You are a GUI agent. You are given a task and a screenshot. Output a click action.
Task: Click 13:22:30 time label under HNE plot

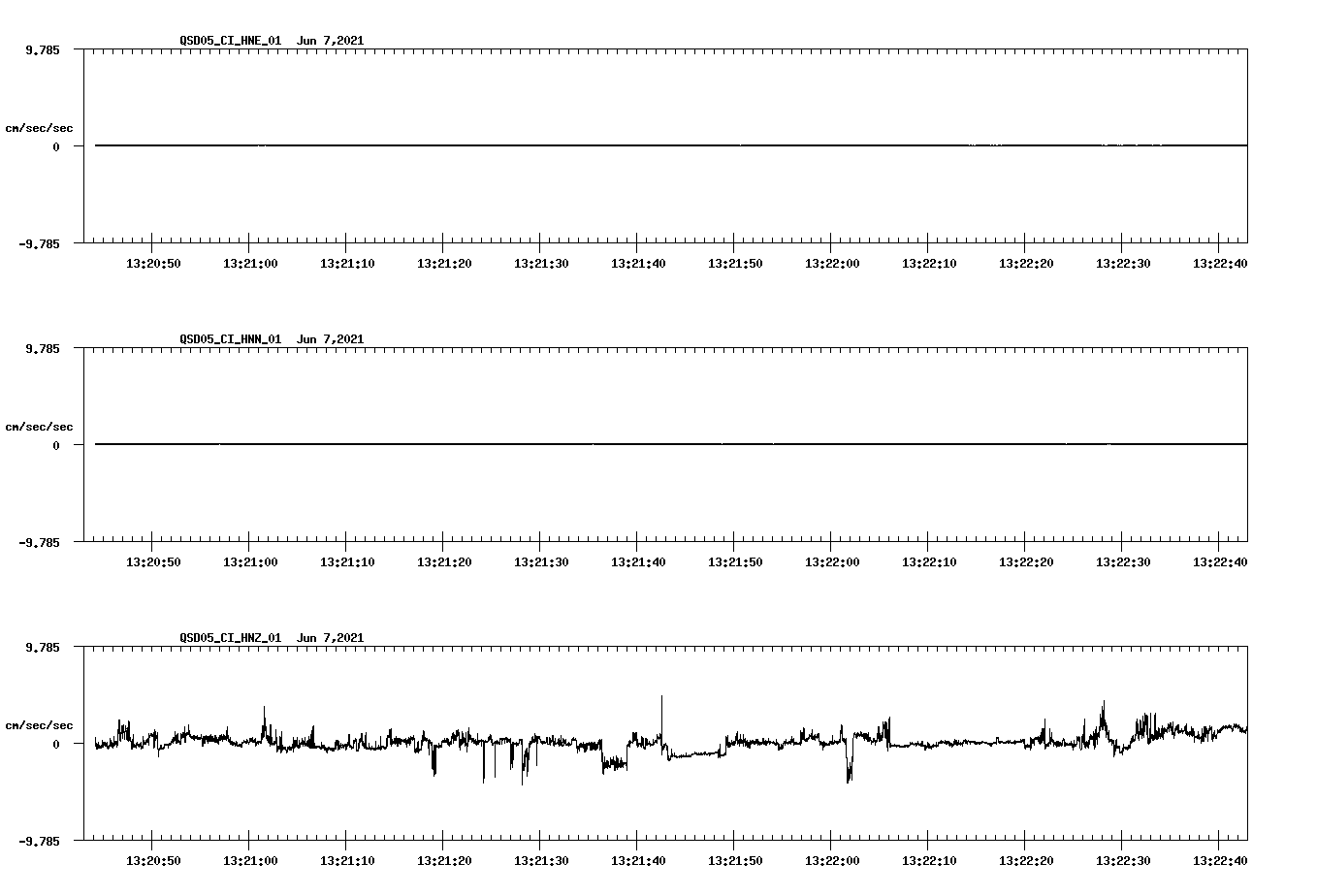[1123, 264]
